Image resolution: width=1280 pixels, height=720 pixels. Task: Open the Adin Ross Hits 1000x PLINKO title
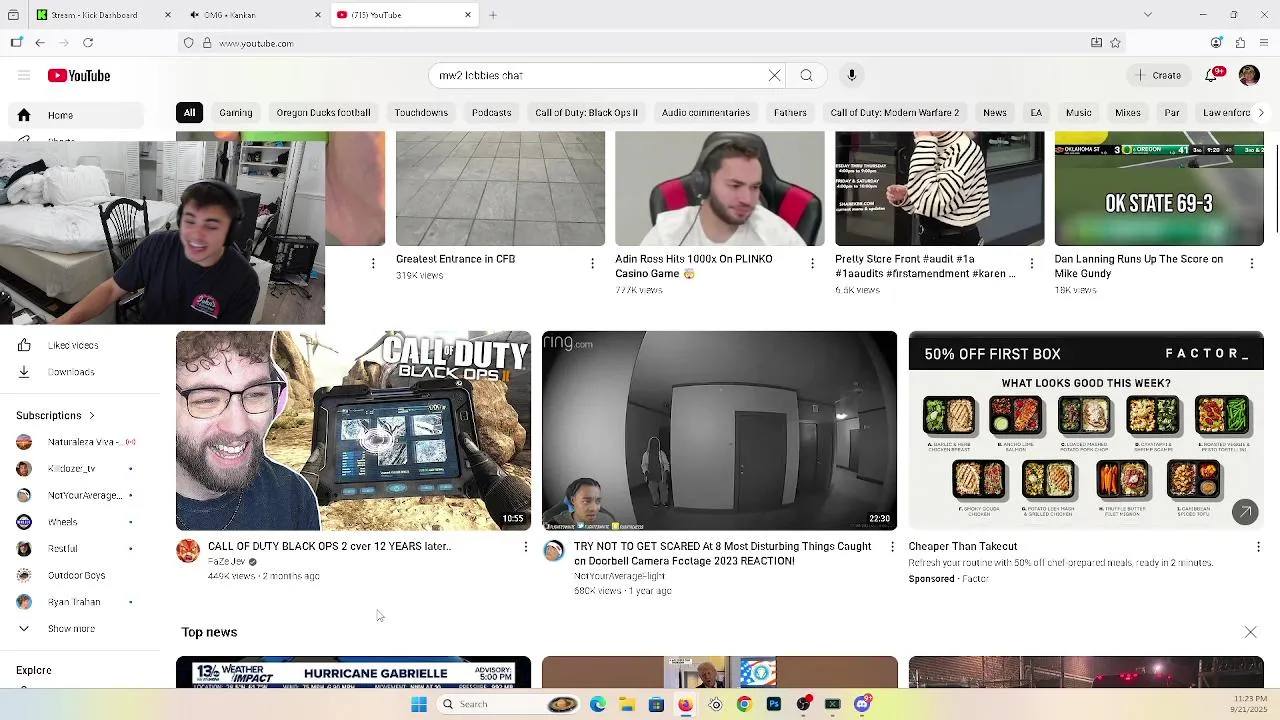[x=694, y=266]
